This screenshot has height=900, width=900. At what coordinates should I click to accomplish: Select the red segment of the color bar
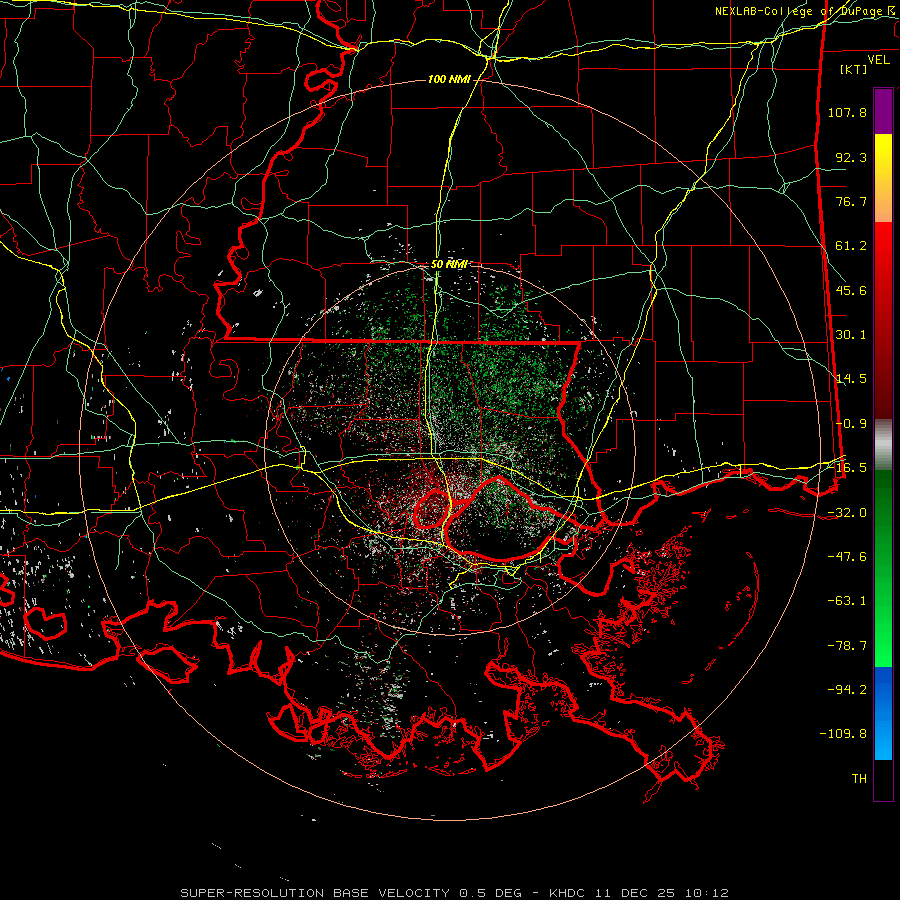click(x=883, y=320)
